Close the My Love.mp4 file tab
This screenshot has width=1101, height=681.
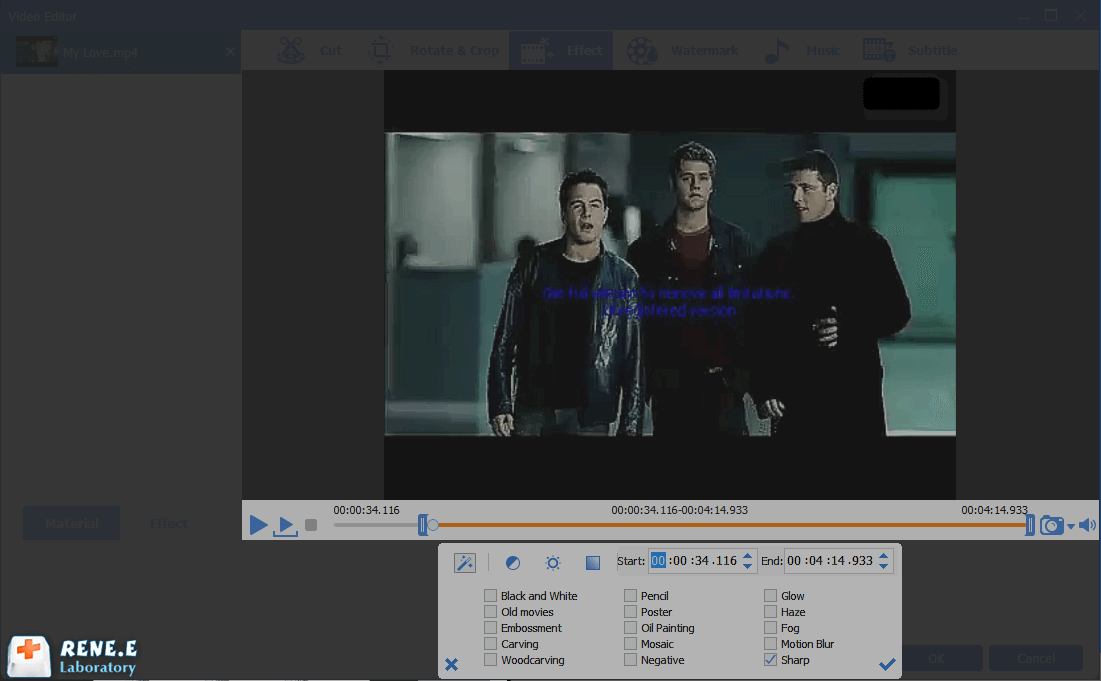tap(230, 51)
